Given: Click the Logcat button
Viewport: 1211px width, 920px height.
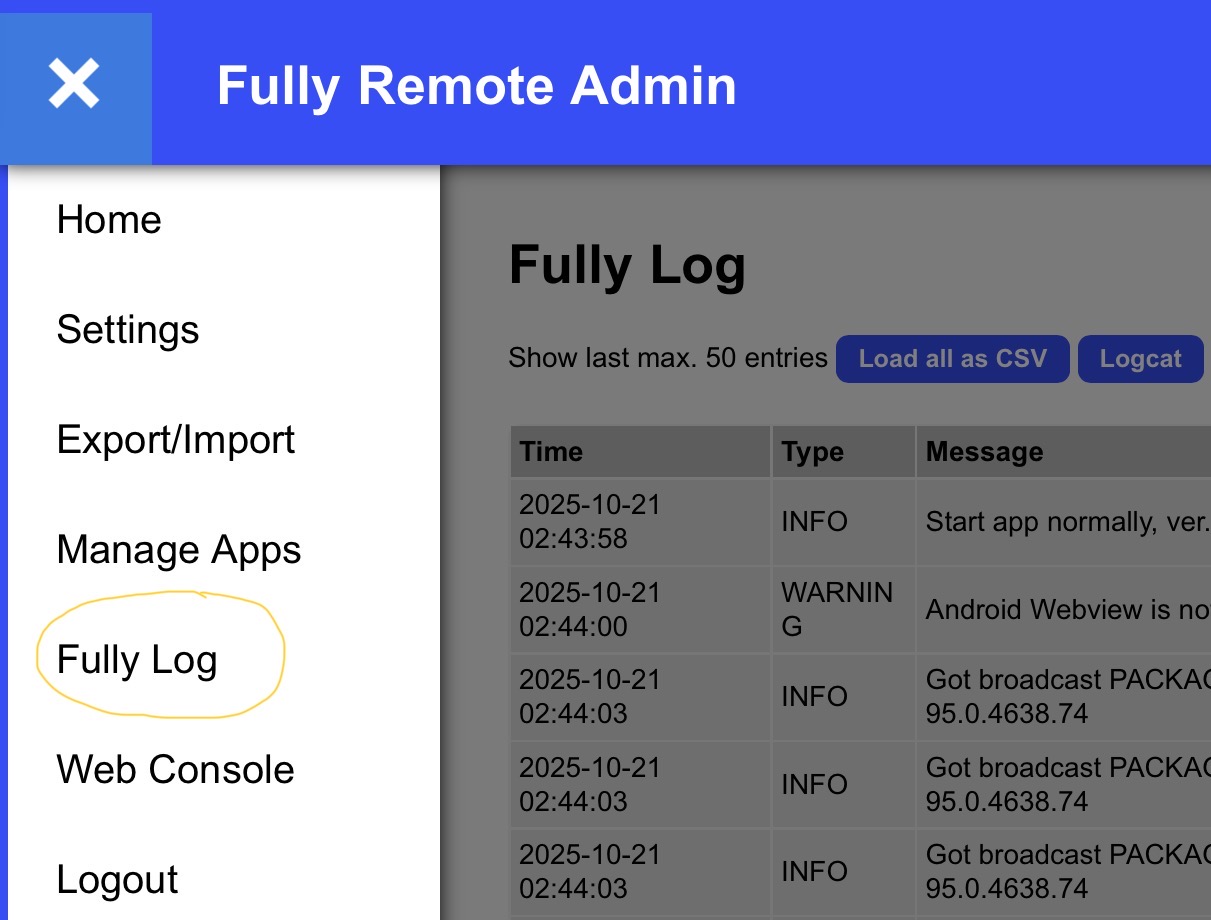Looking at the screenshot, I should pos(1140,359).
